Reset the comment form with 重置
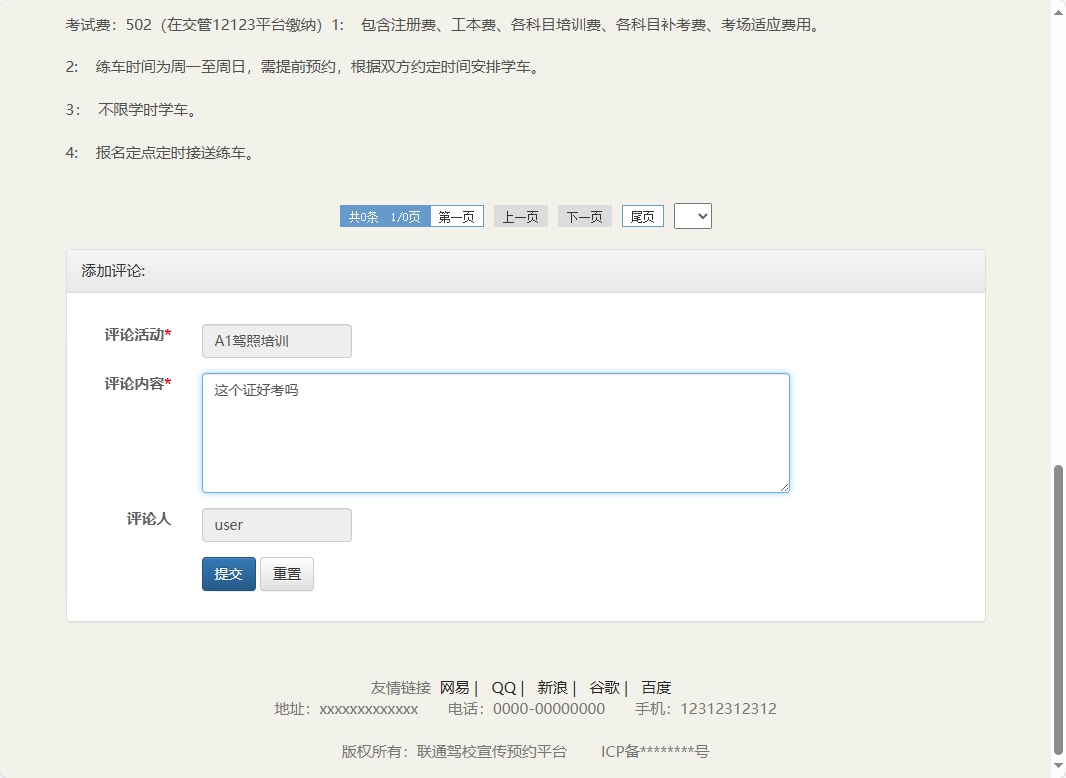The image size is (1066, 778). (x=287, y=573)
